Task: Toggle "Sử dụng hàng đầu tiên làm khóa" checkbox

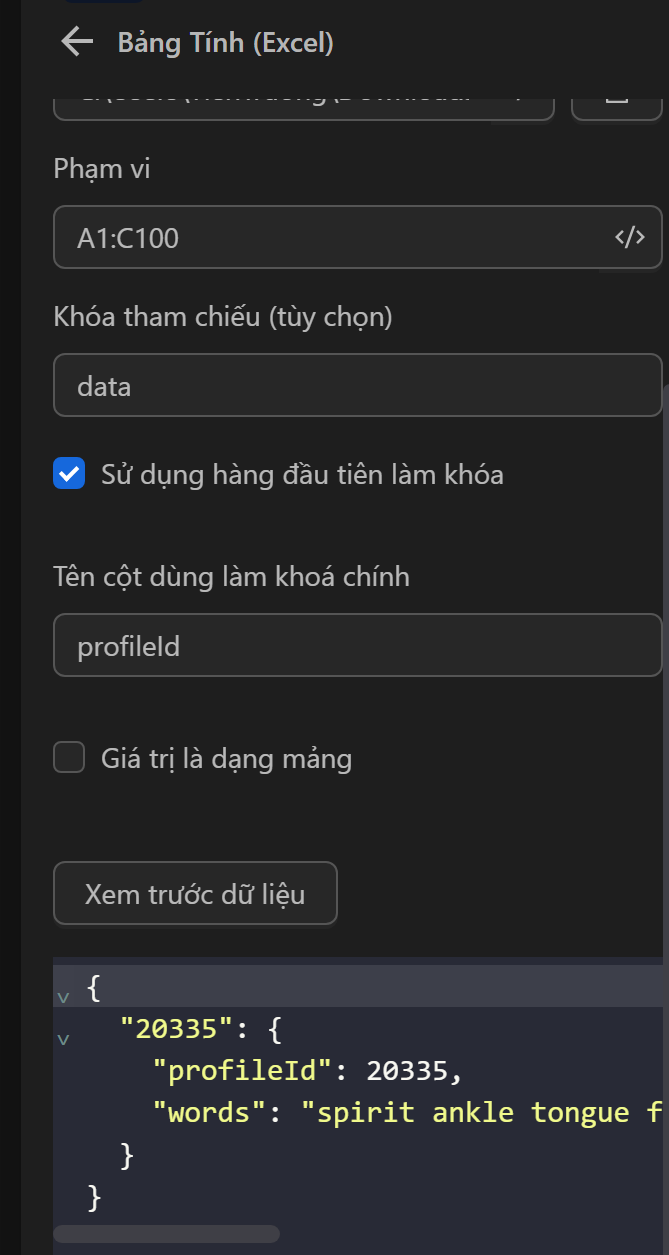Action: point(69,474)
